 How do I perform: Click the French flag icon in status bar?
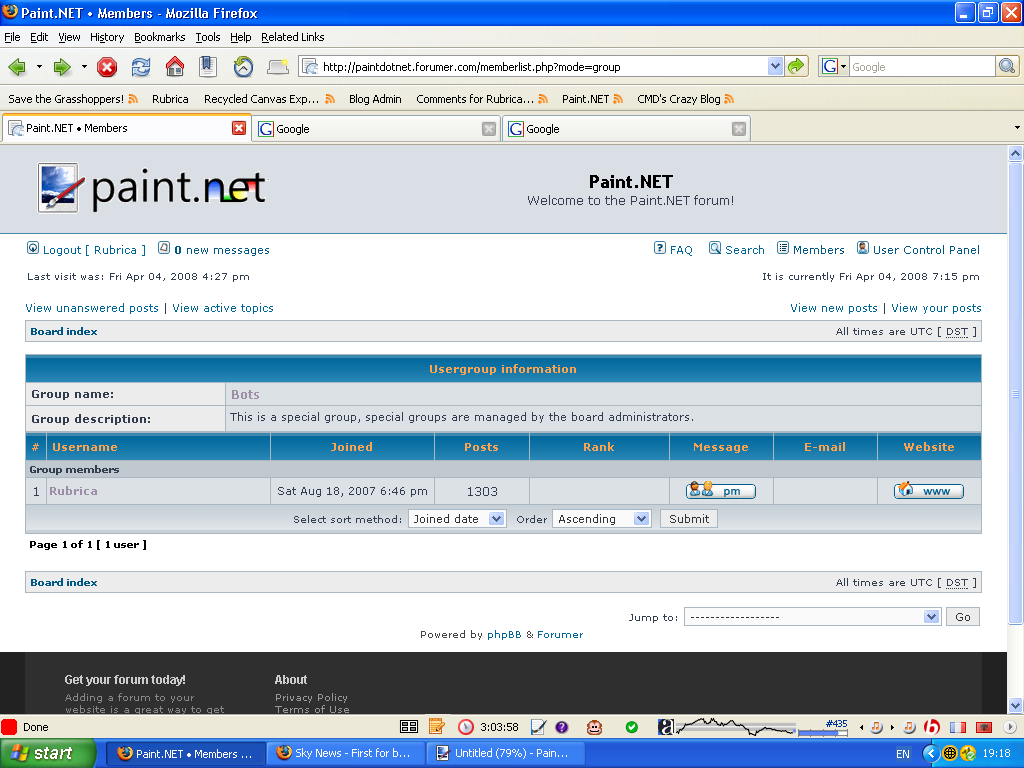pos(958,727)
